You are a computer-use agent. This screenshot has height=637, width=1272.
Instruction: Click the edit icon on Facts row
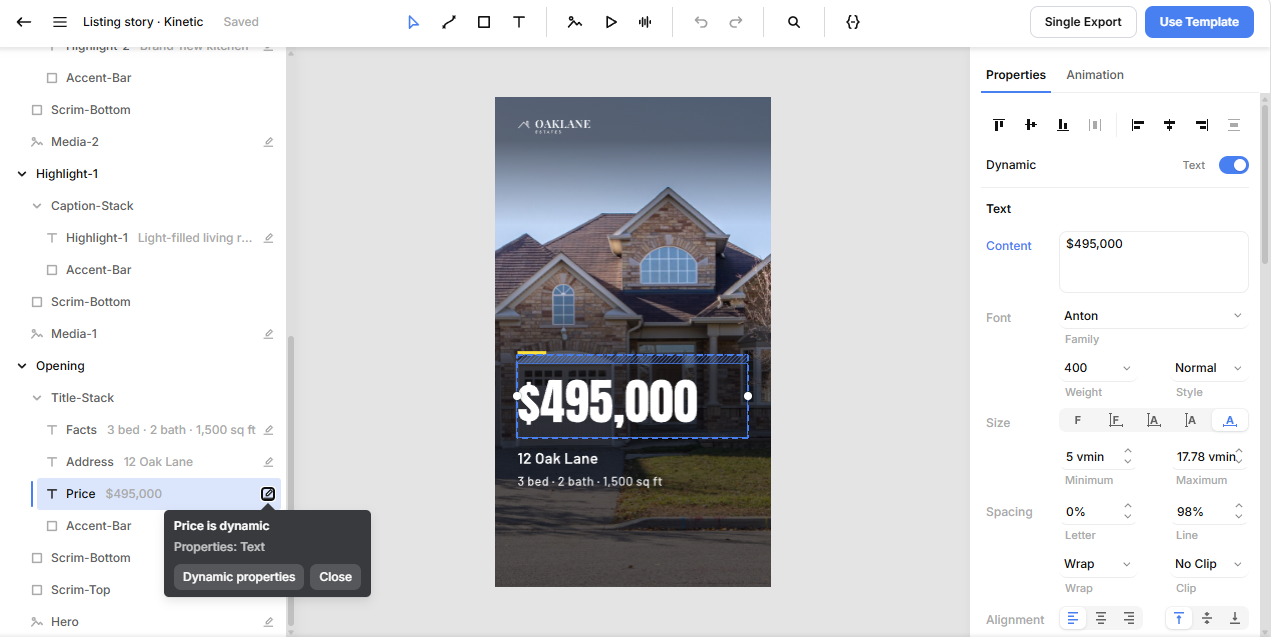tap(268, 430)
